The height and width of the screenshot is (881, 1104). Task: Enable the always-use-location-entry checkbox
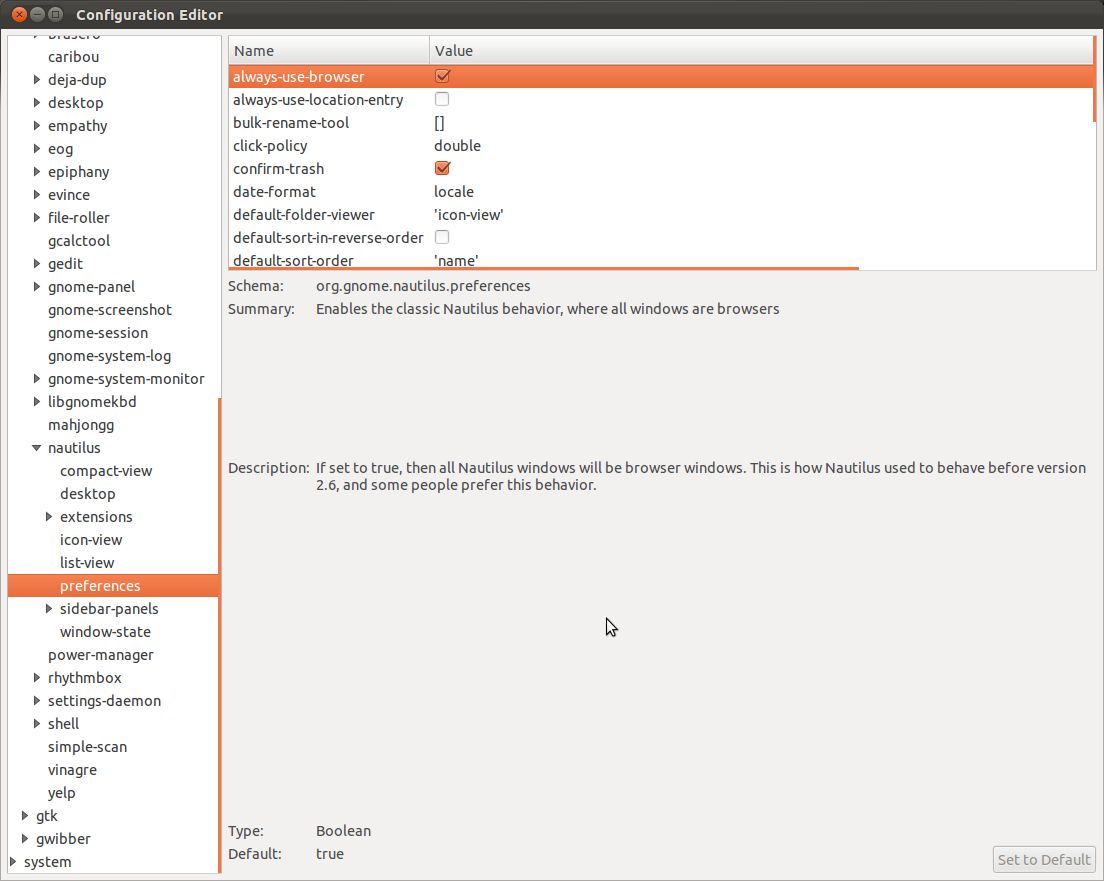pos(442,99)
